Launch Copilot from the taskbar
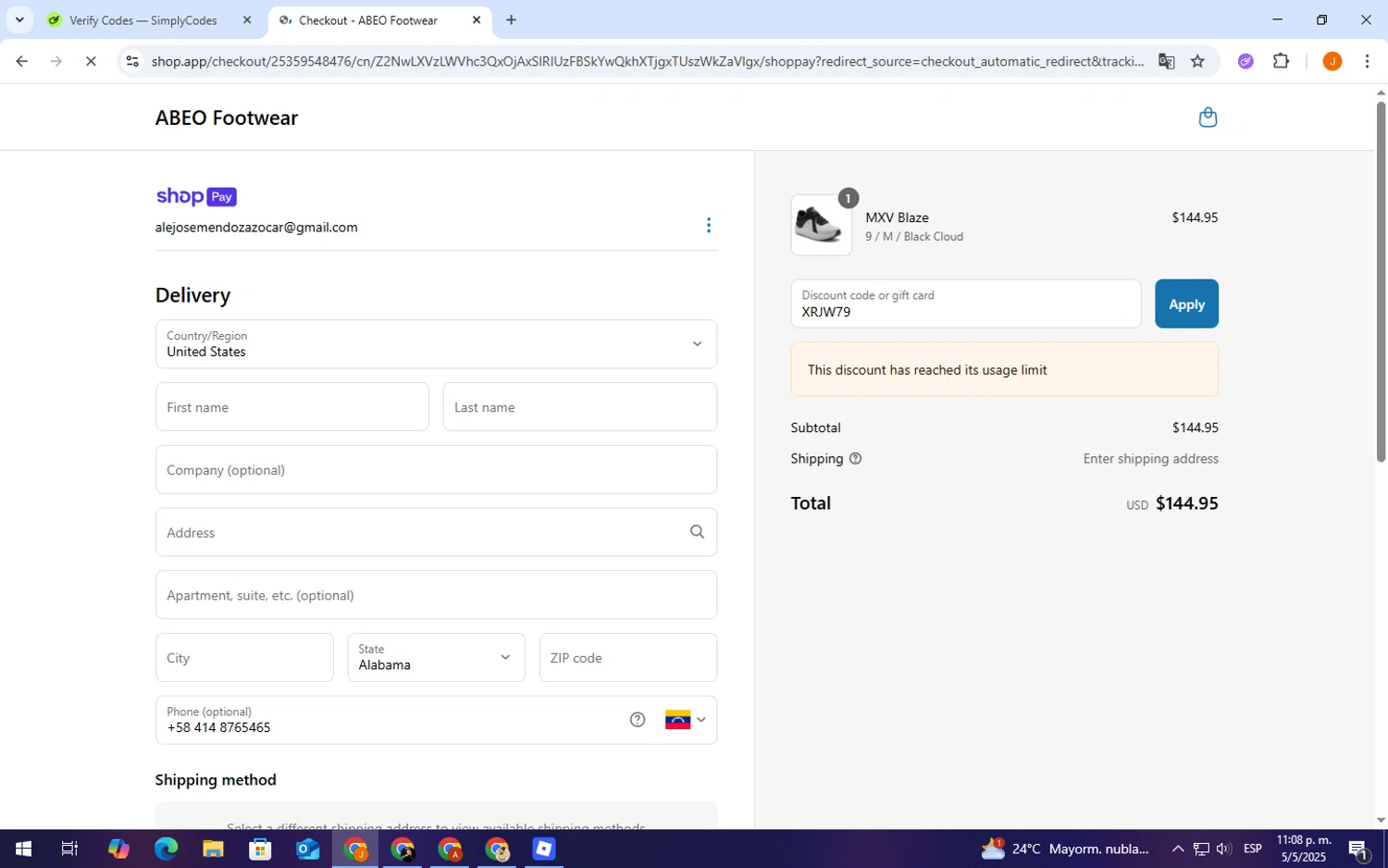Image resolution: width=1388 pixels, height=868 pixels. click(x=118, y=849)
